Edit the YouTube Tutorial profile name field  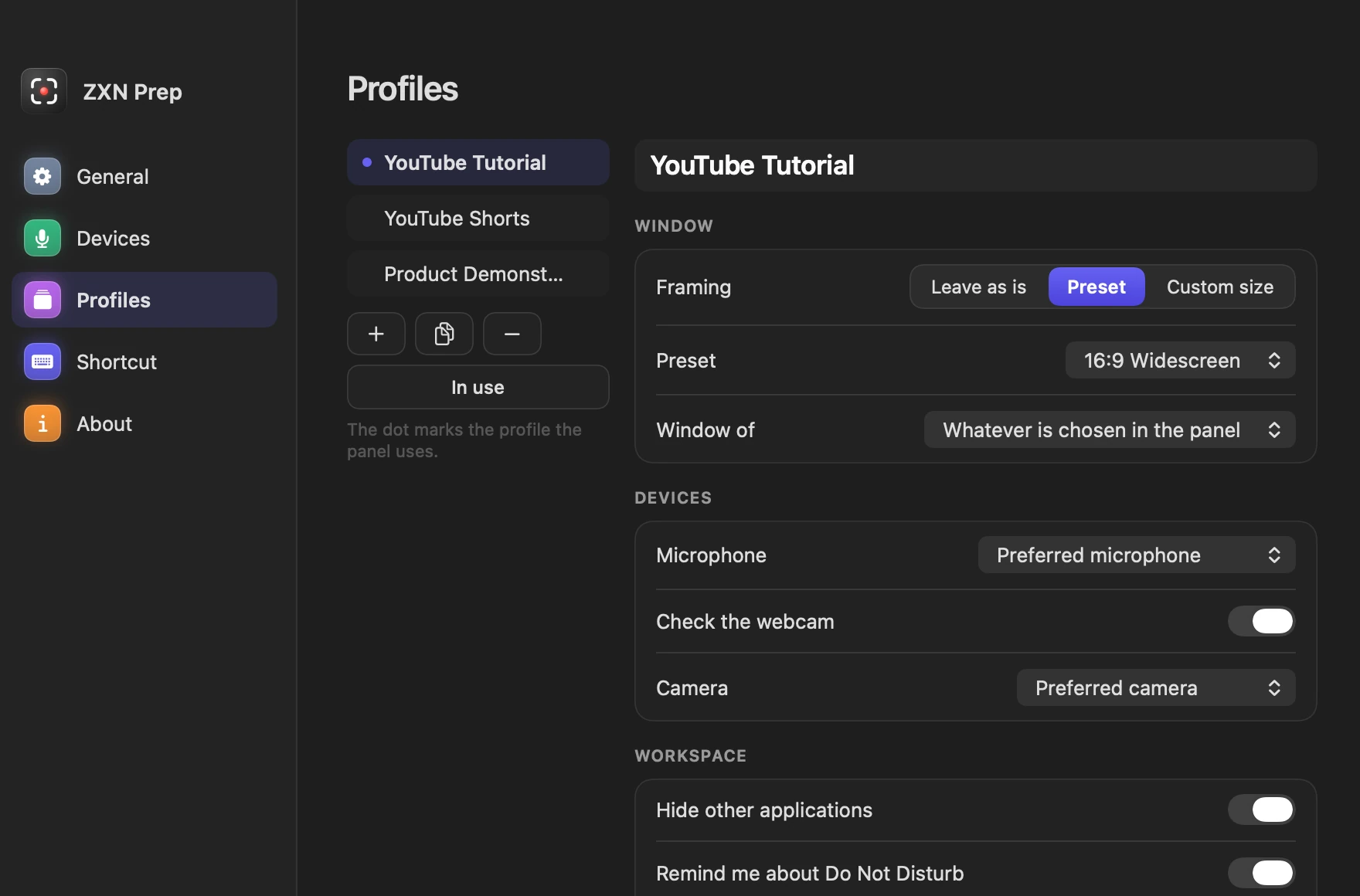coord(976,165)
